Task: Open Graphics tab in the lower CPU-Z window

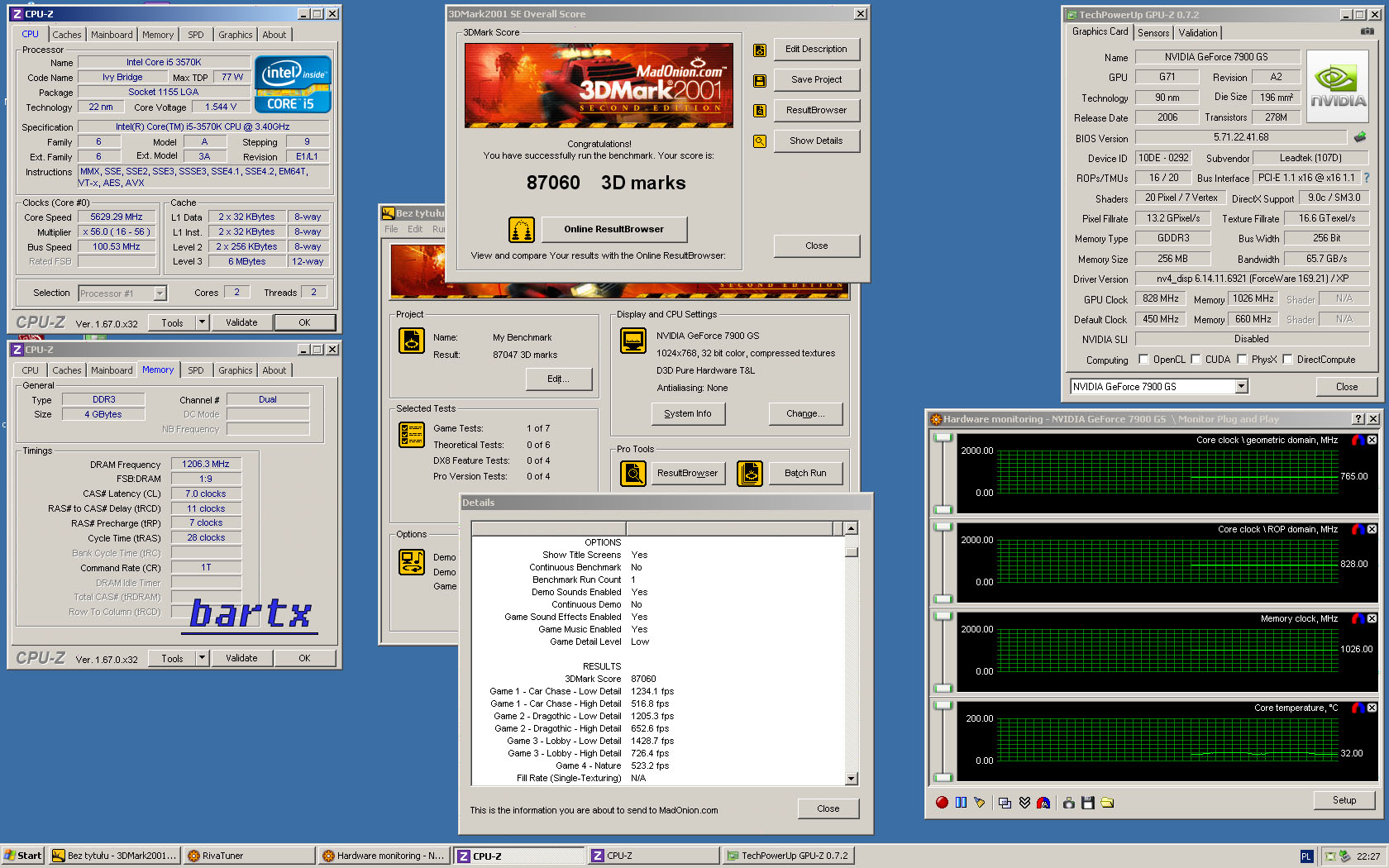Action: pyautogui.click(x=236, y=370)
